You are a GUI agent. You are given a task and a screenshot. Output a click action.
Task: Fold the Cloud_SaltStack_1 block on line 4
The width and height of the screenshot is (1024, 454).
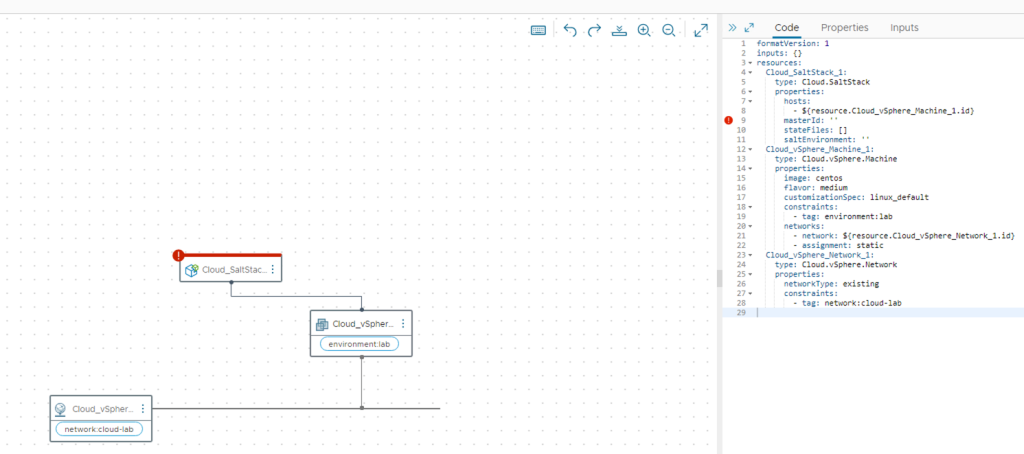point(750,72)
